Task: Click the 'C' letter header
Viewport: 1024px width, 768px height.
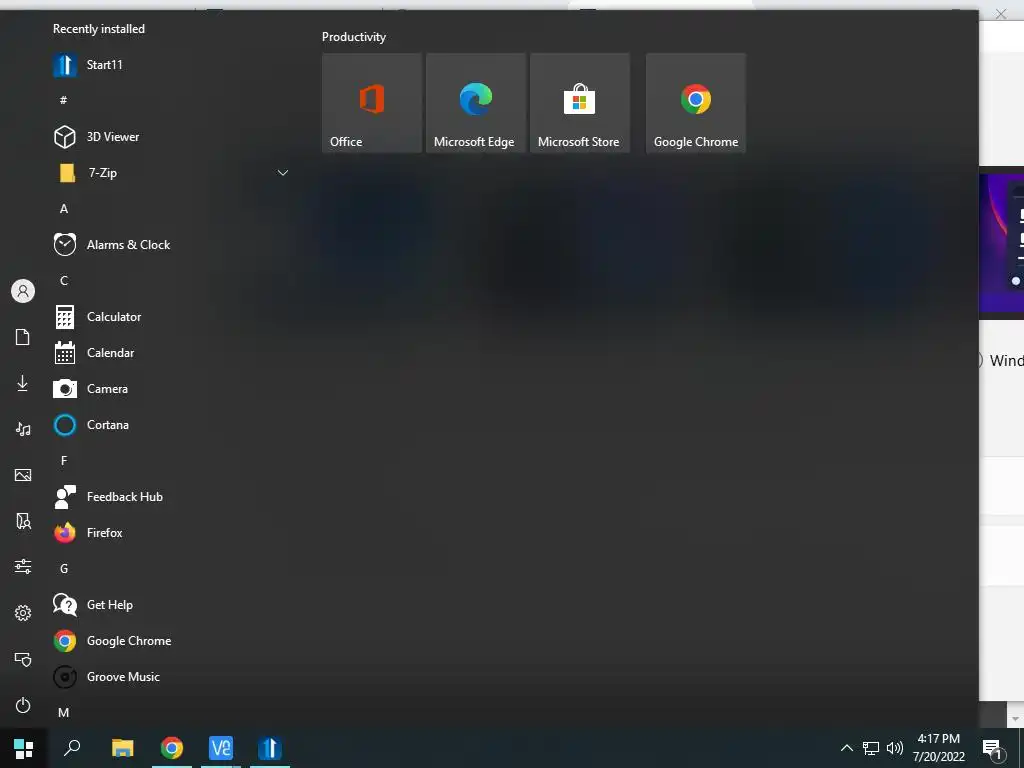Action: 63,281
